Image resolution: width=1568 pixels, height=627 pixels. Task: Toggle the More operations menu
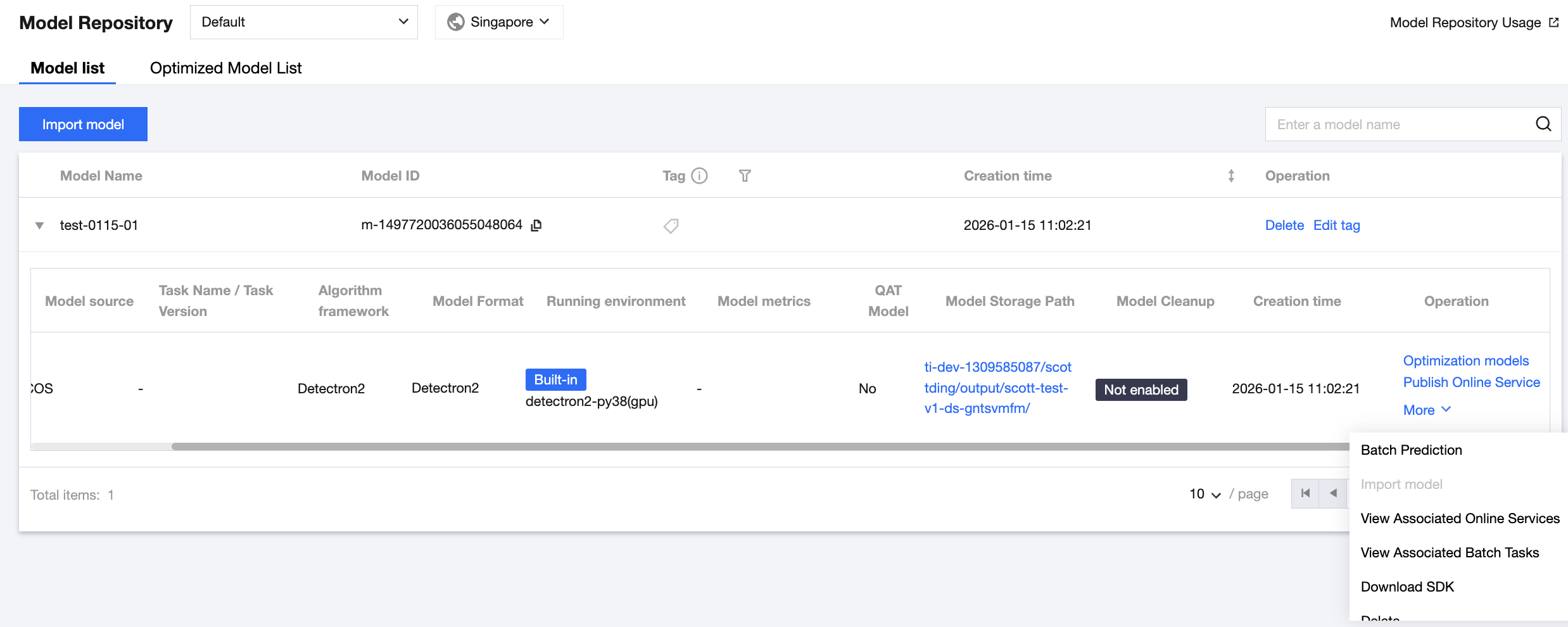[x=1426, y=410]
